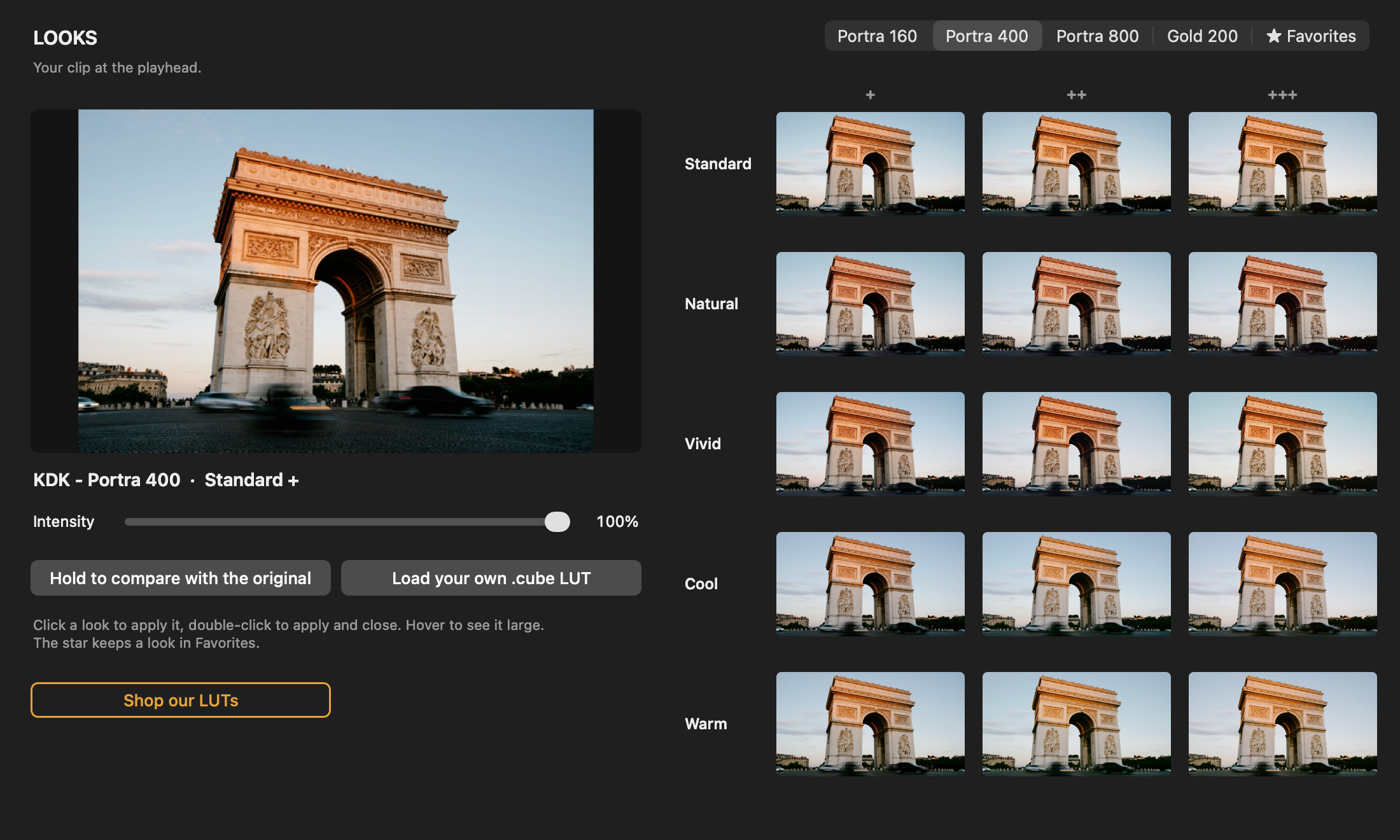Image resolution: width=1400 pixels, height=840 pixels.
Task: Click the Warm row label
Action: (706, 724)
